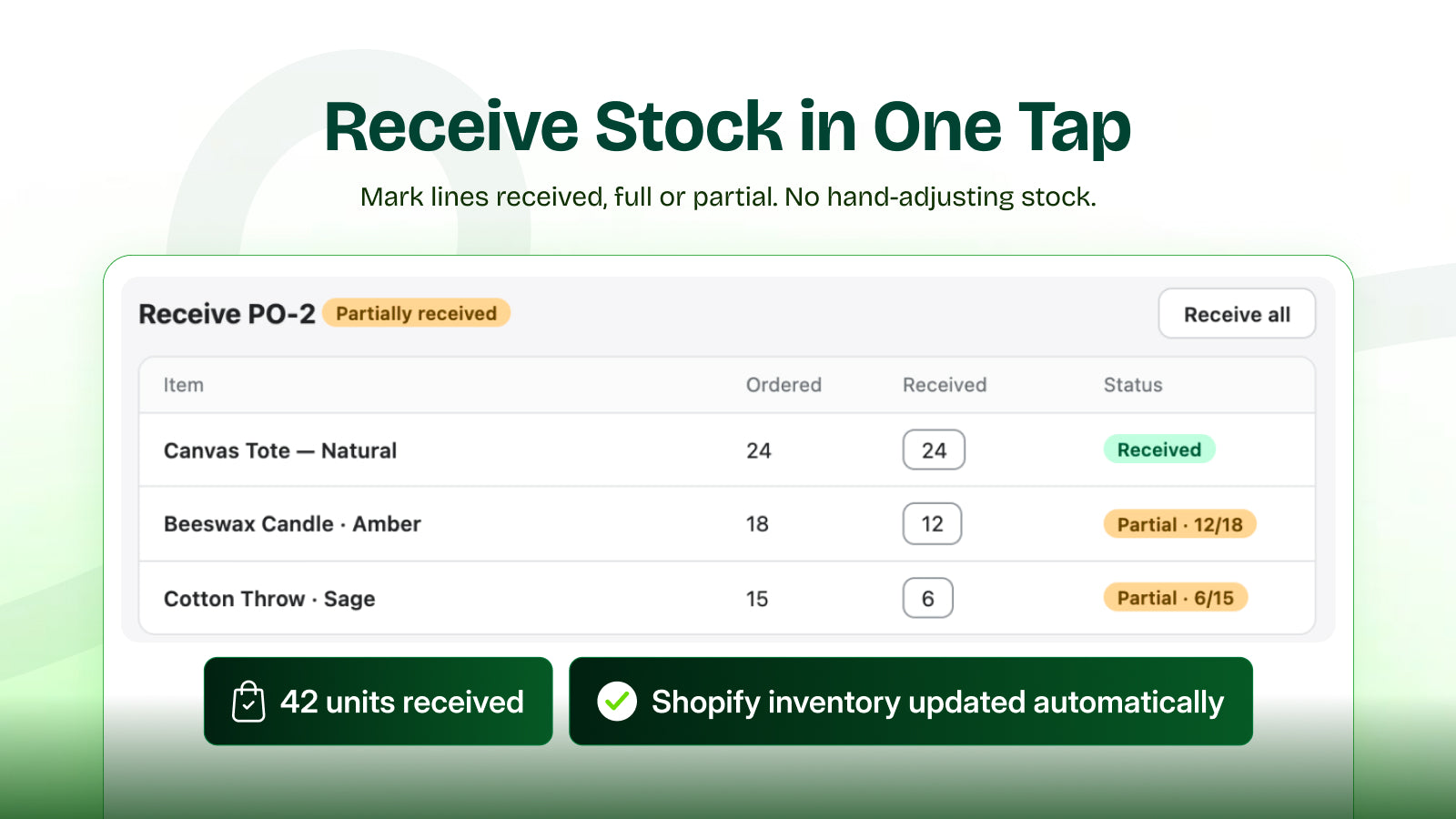Select the Beeswax Candle received quantity field
This screenshot has height=819, width=1456.
pos(932,523)
